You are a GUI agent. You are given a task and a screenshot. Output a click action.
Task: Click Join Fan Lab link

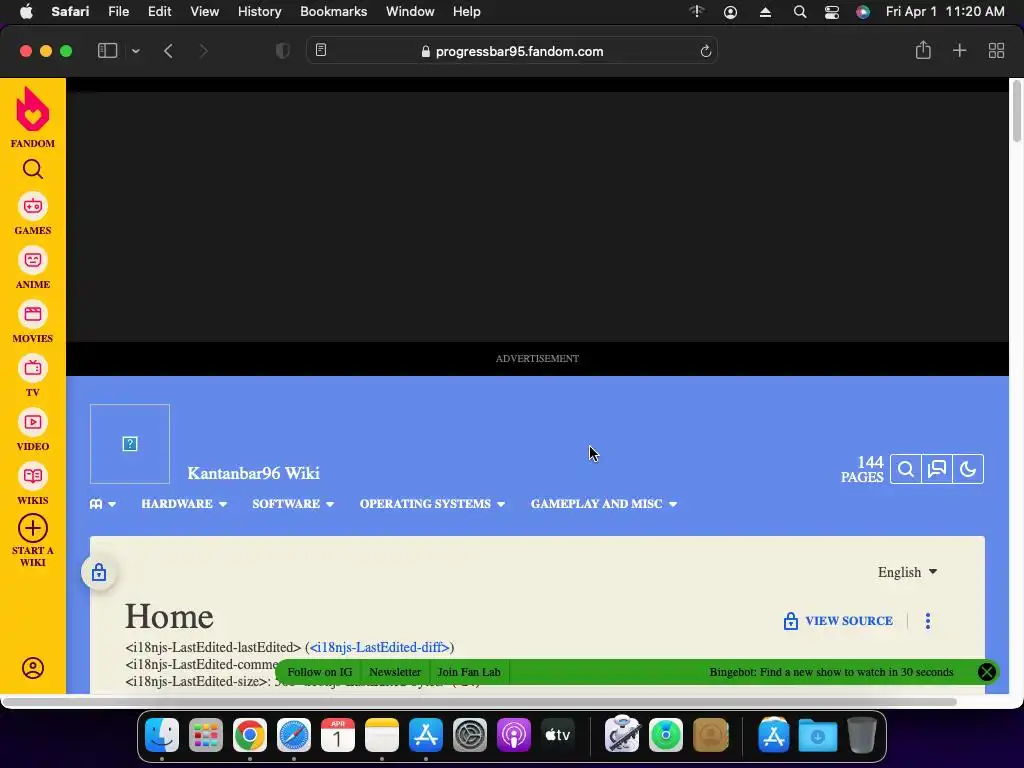[x=469, y=672]
